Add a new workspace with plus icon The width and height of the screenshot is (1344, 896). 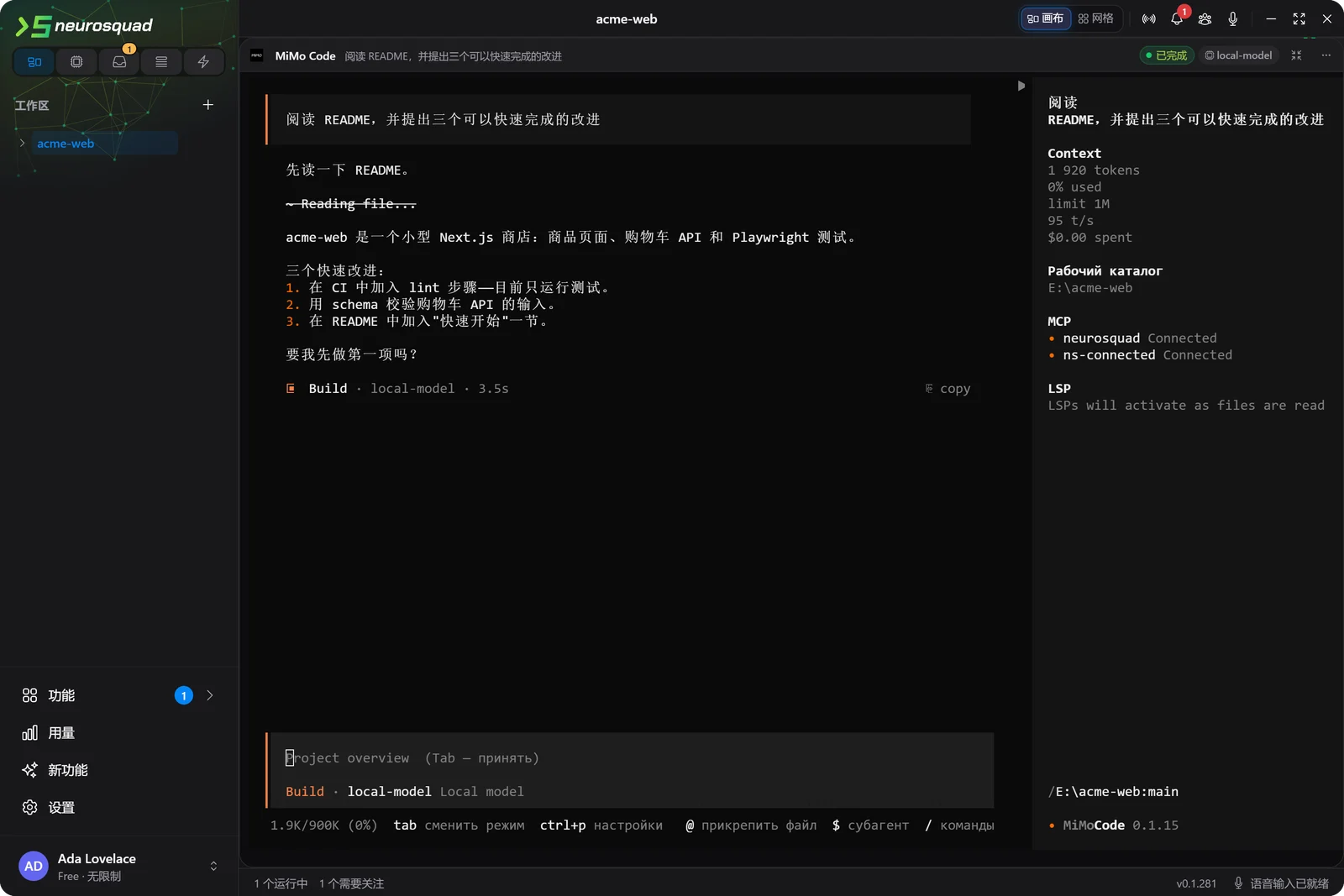click(x=208, y=105)
